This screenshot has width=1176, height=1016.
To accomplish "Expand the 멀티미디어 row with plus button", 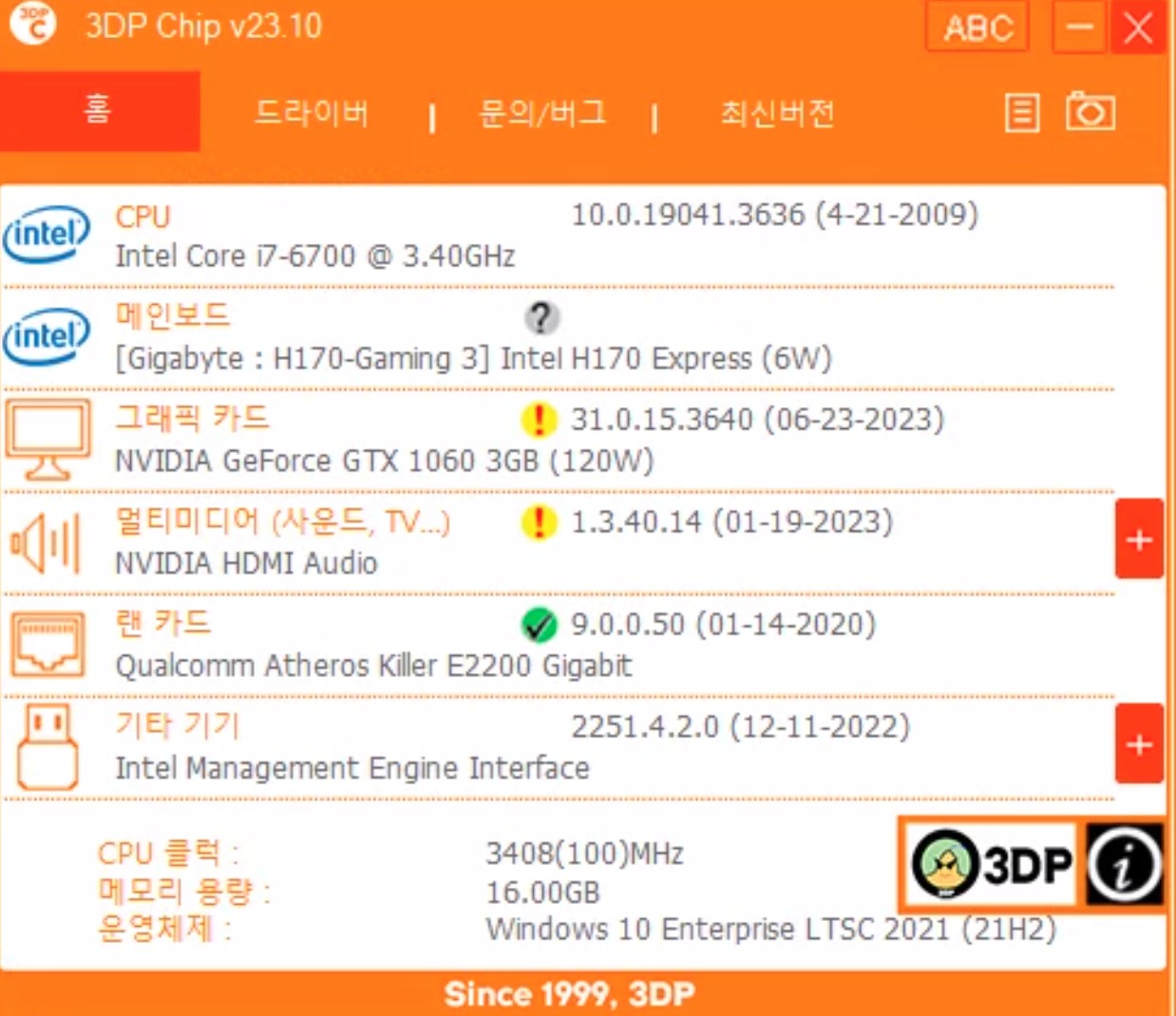I will click(x=1139, y=538).
